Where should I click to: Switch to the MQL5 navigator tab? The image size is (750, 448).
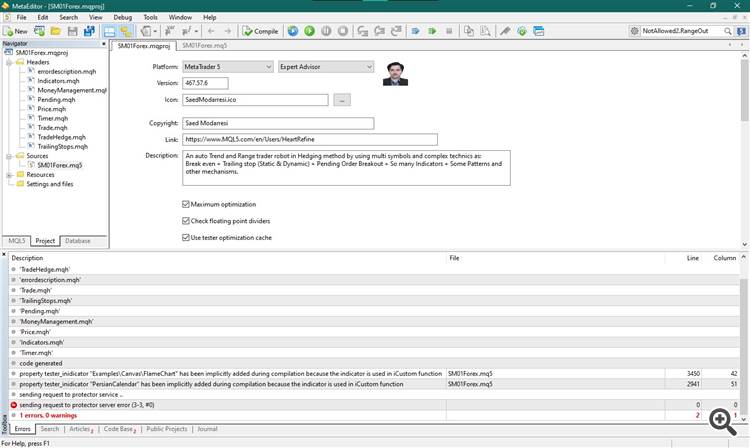(17, 241)
